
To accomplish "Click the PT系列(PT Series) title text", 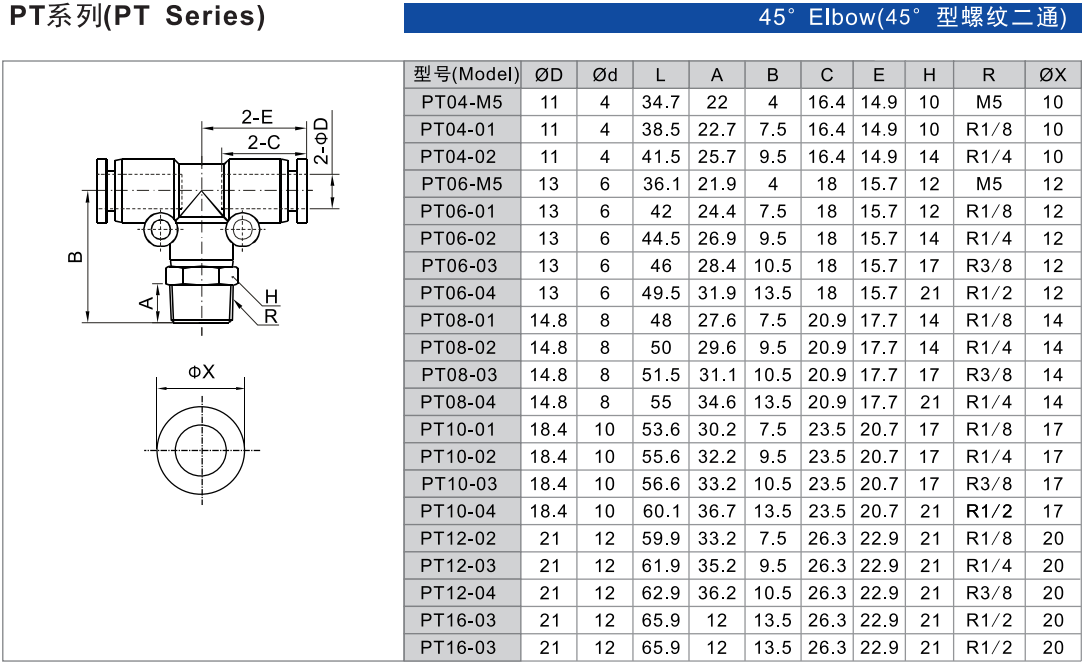I will (x=137, y=17).
